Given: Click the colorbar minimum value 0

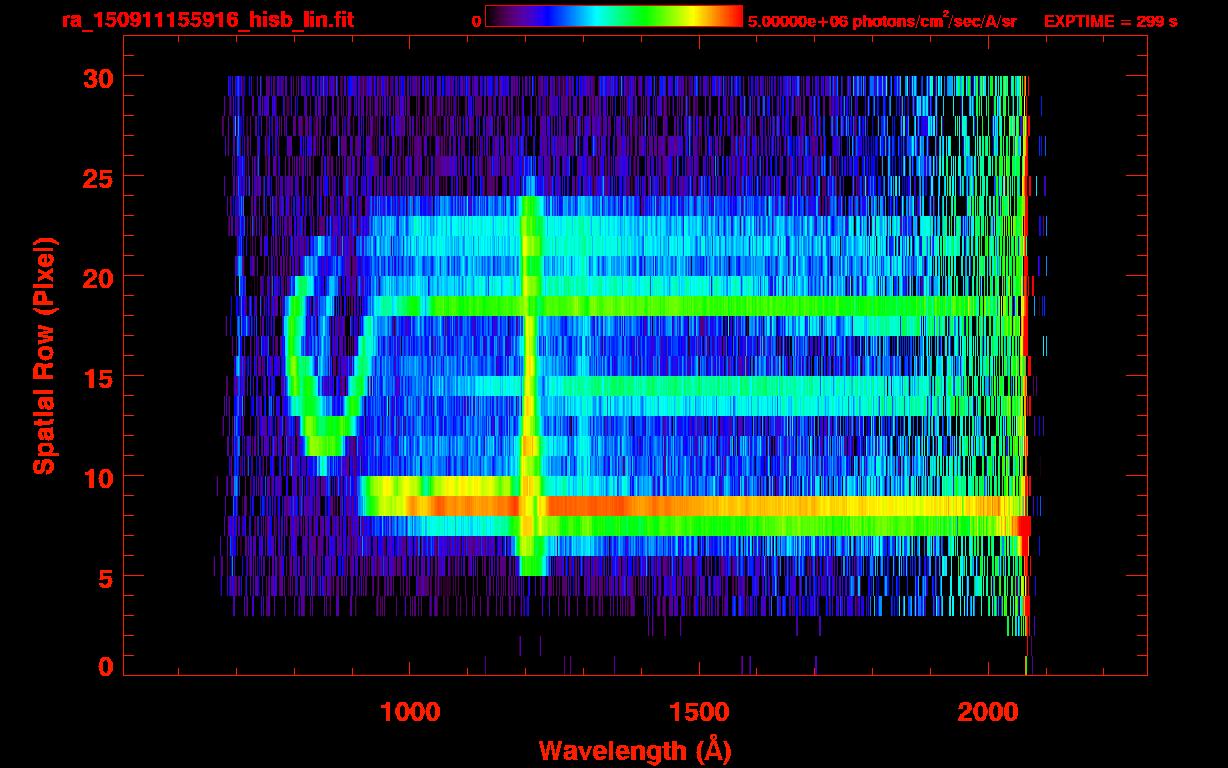Looking at the screenshot, I should 477,21.
